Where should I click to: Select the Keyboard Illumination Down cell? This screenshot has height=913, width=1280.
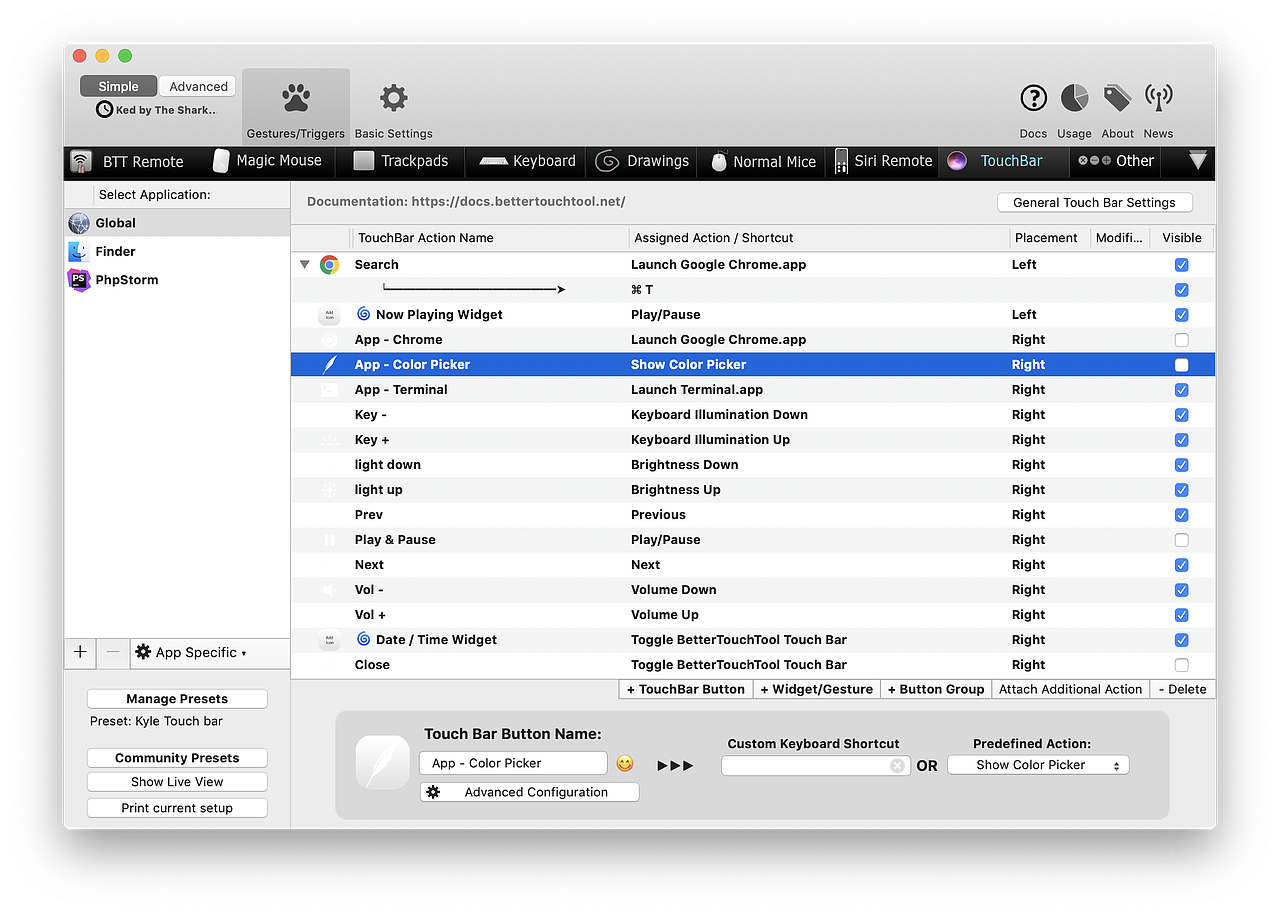click(719, 415)
